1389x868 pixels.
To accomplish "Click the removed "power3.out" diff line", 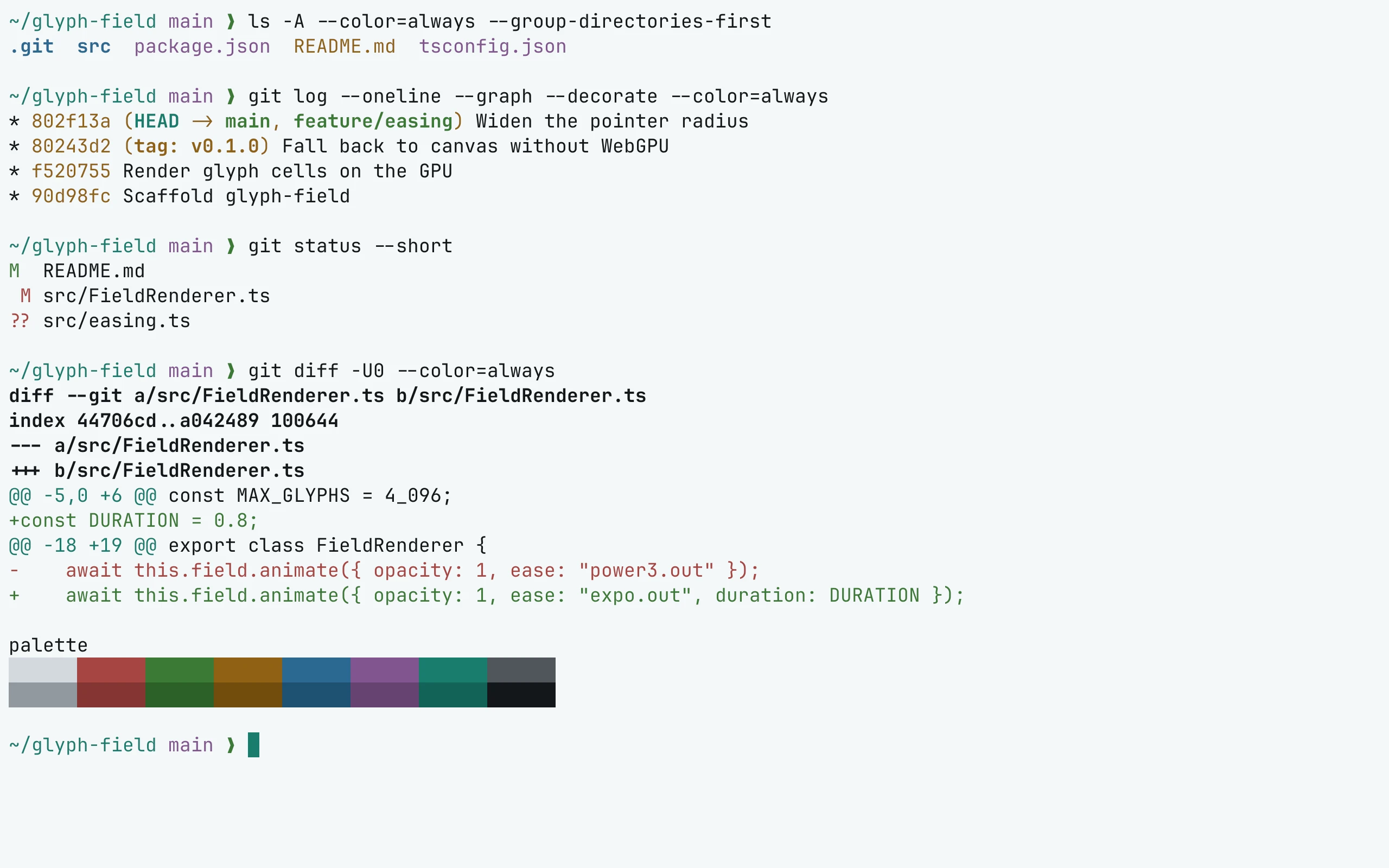I will [x=385, y=571].
